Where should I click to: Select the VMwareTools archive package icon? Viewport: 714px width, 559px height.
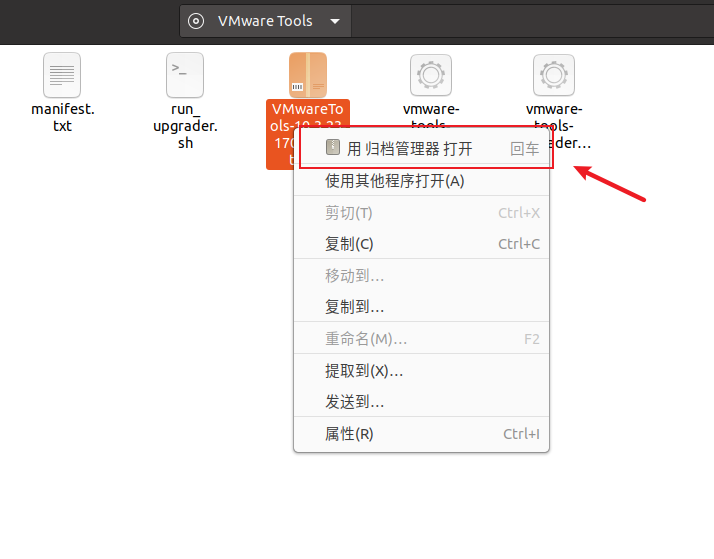[308, 75]
